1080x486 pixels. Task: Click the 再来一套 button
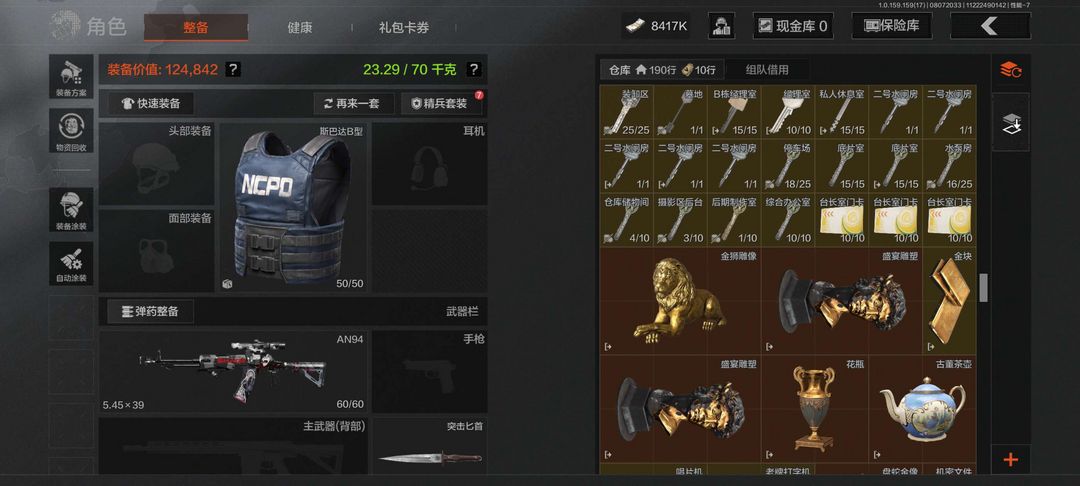coord(354,103)
